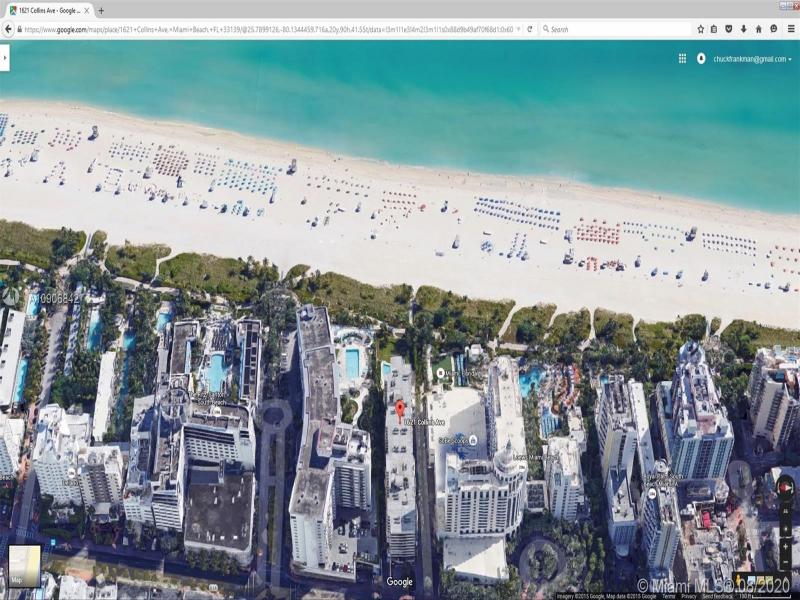
Task: Click the compass to reset map rotation
Action: [785, 489]
